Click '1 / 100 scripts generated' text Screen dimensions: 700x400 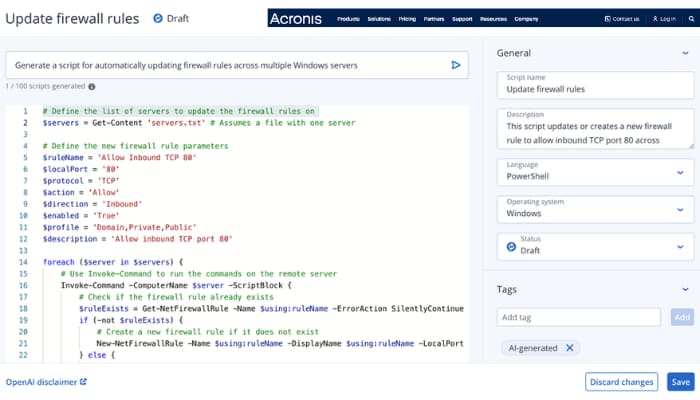[x=45, y=86]
